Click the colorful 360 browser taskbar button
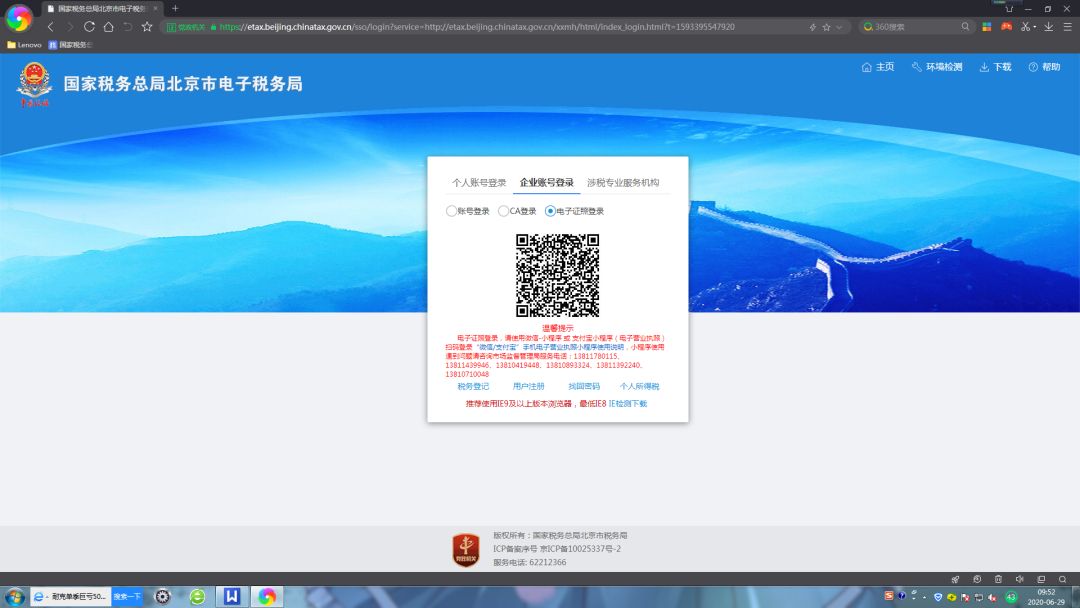1080x608 pixels. [x=267, y=597]
